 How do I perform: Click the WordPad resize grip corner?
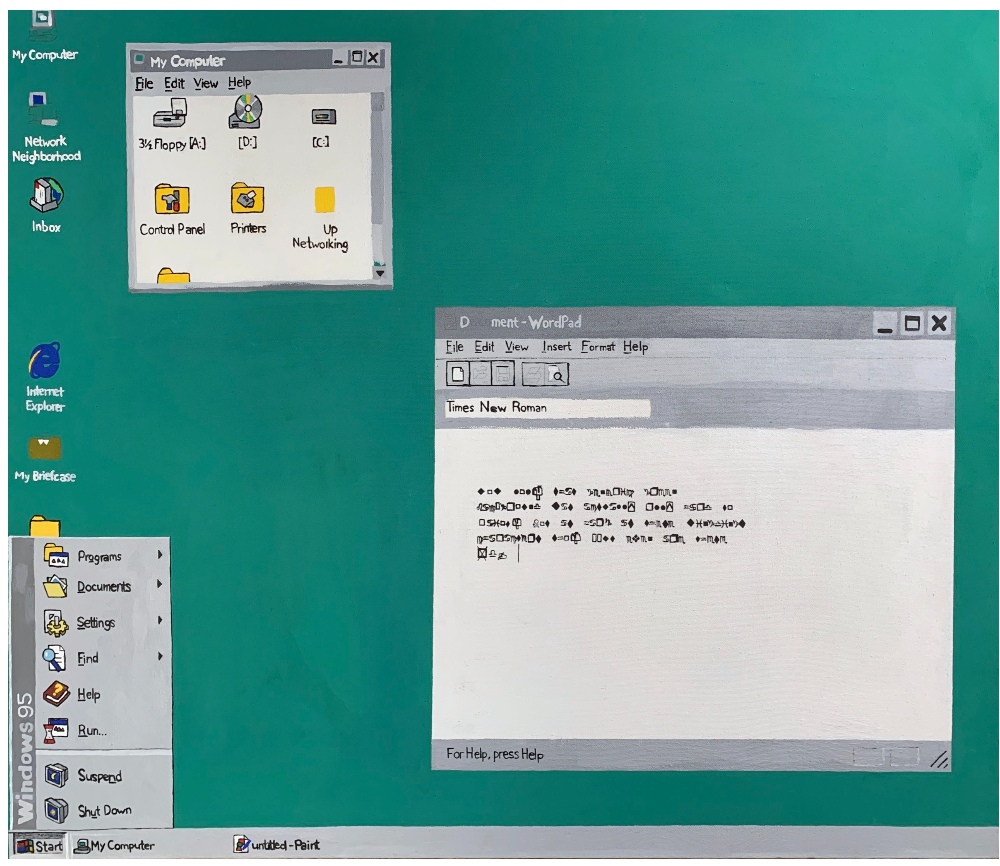(939, 759)
